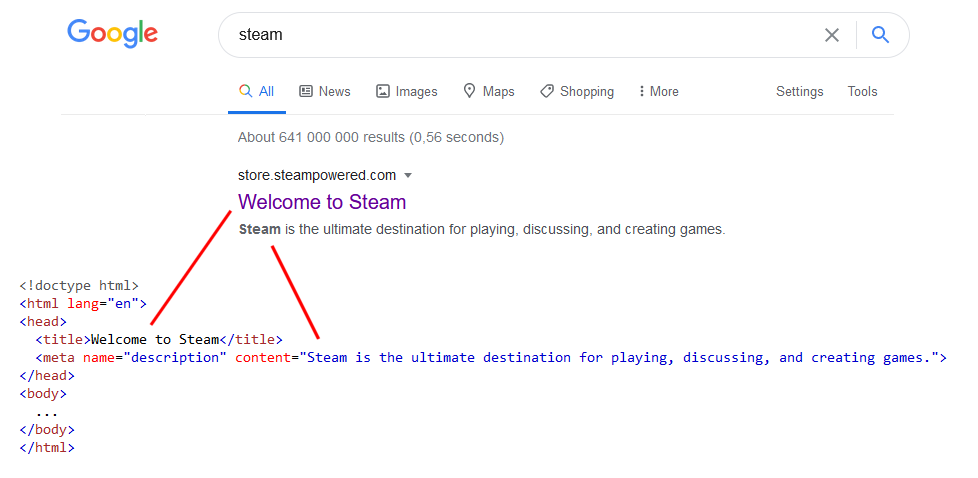
Task: Select the All results tab
Action: pos(256,92)
